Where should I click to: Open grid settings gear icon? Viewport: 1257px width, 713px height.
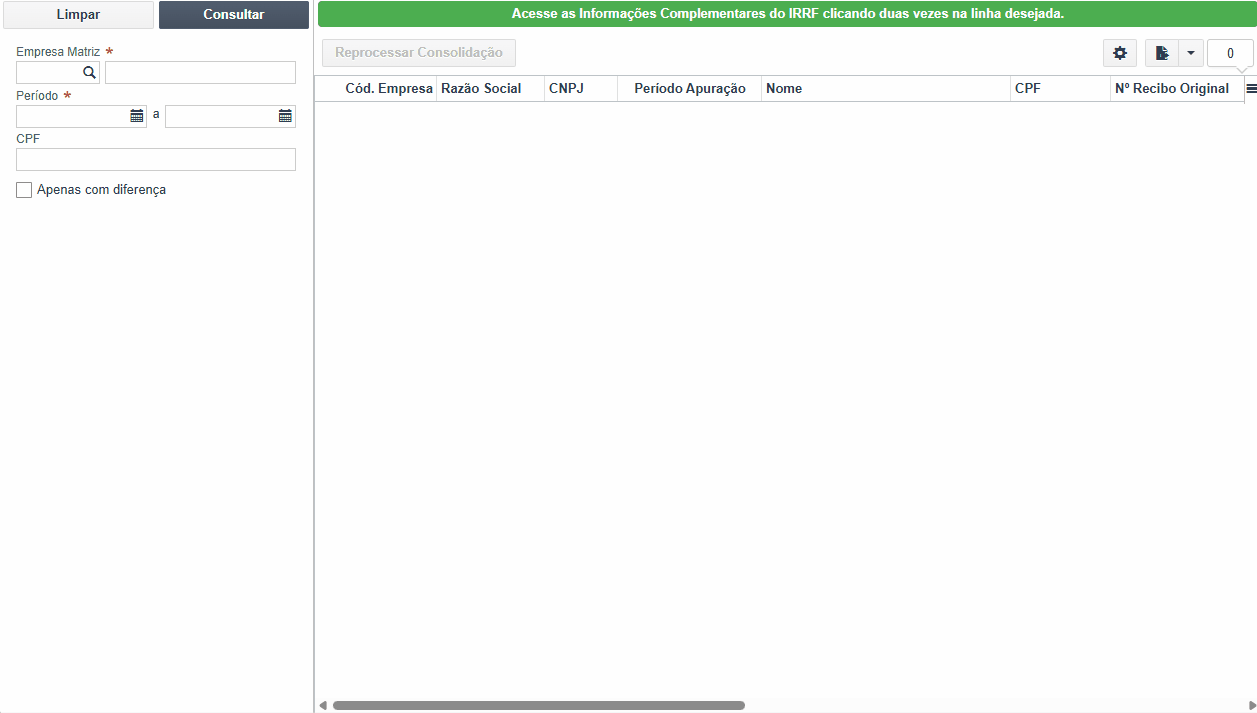(x=1120, y=53)
